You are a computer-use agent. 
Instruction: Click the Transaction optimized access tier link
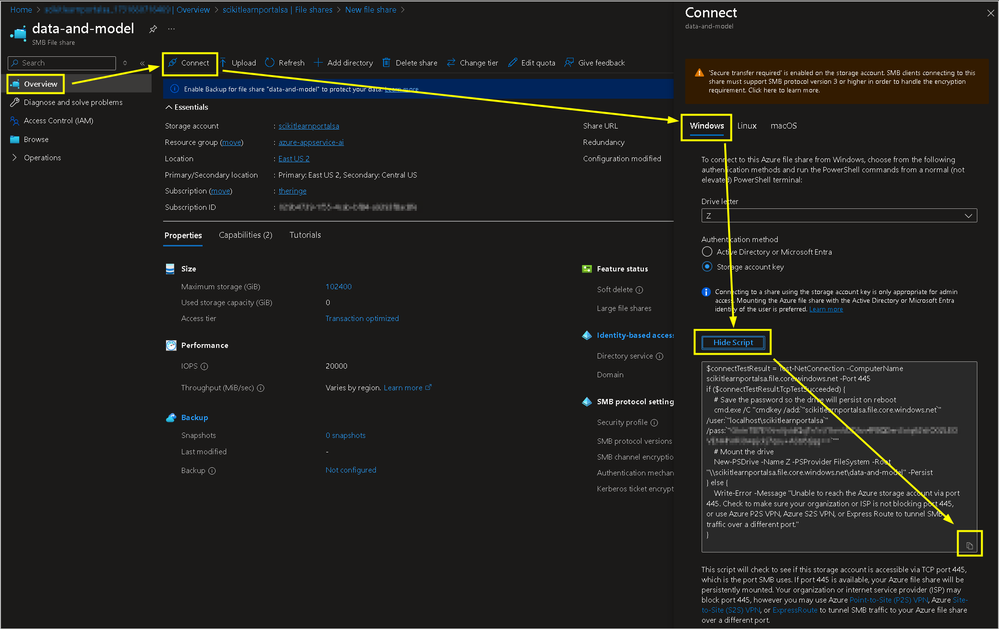click(362, 319)
